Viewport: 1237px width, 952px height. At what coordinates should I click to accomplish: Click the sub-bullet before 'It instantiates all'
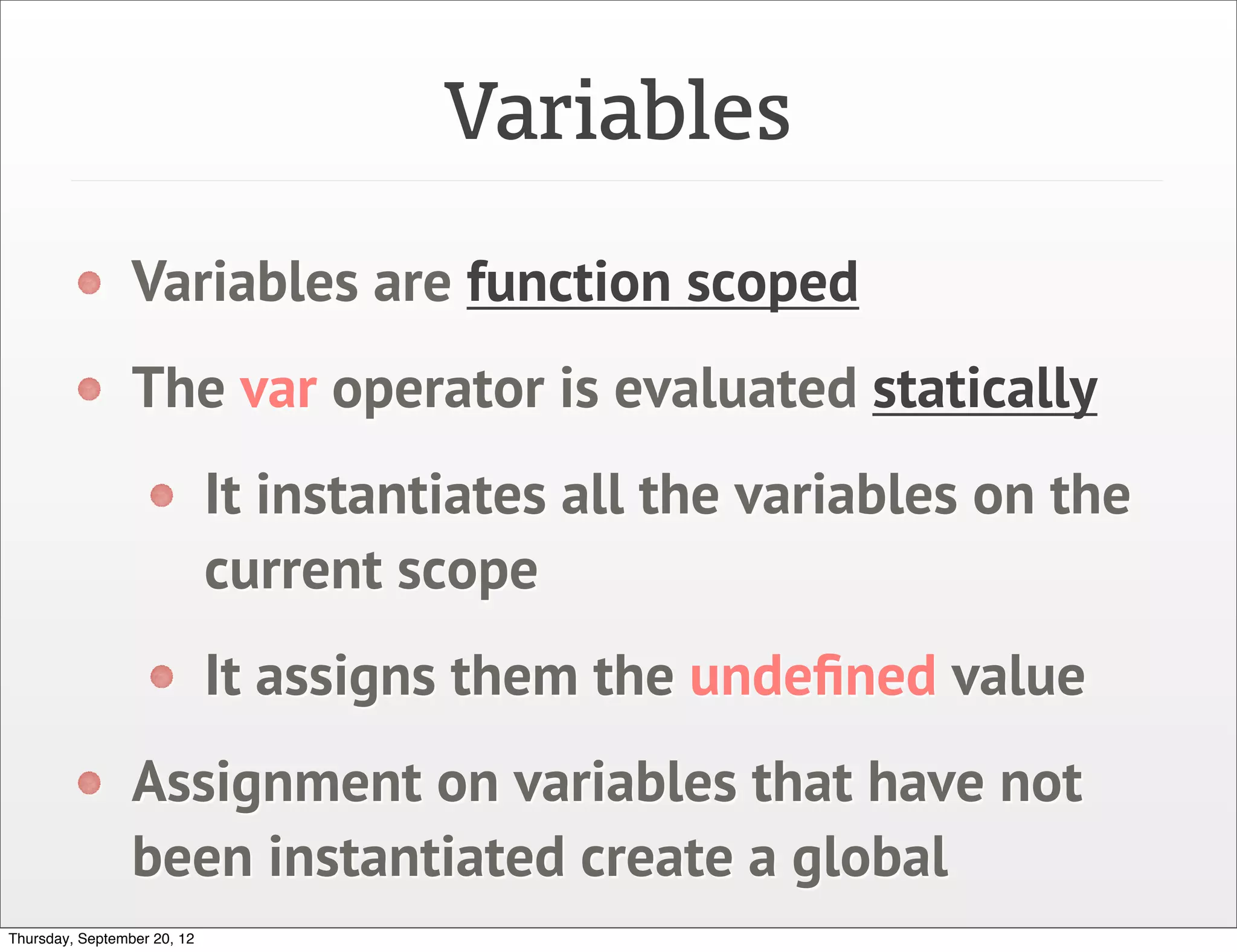pos(162,495)
